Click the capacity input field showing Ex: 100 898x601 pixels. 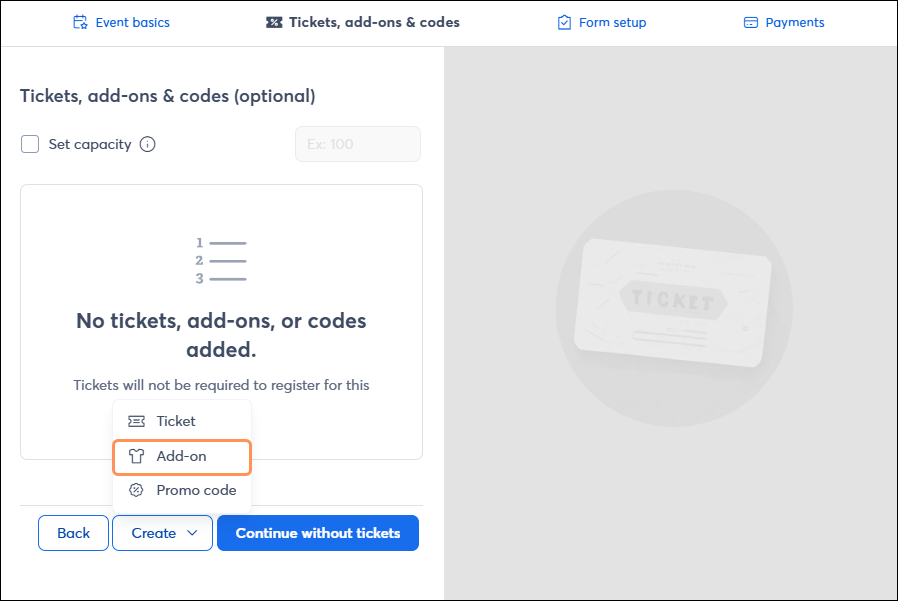357,144
